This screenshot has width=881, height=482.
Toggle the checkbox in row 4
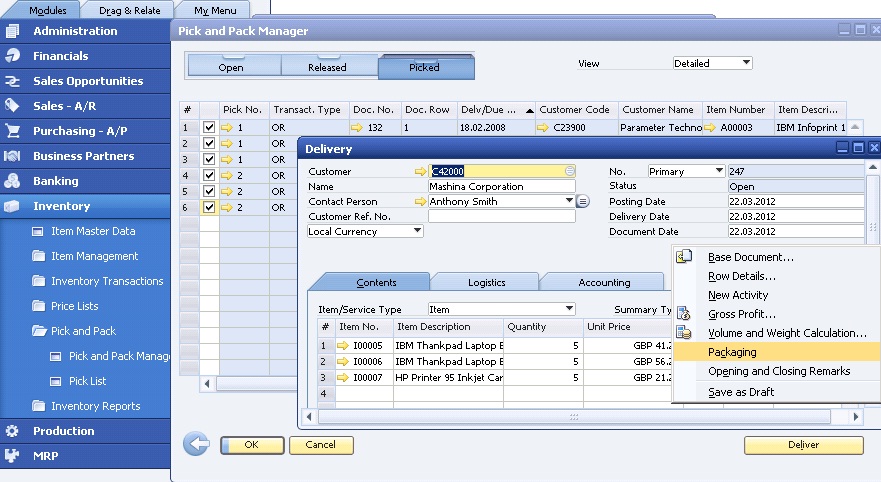click(x=209, y=176)
